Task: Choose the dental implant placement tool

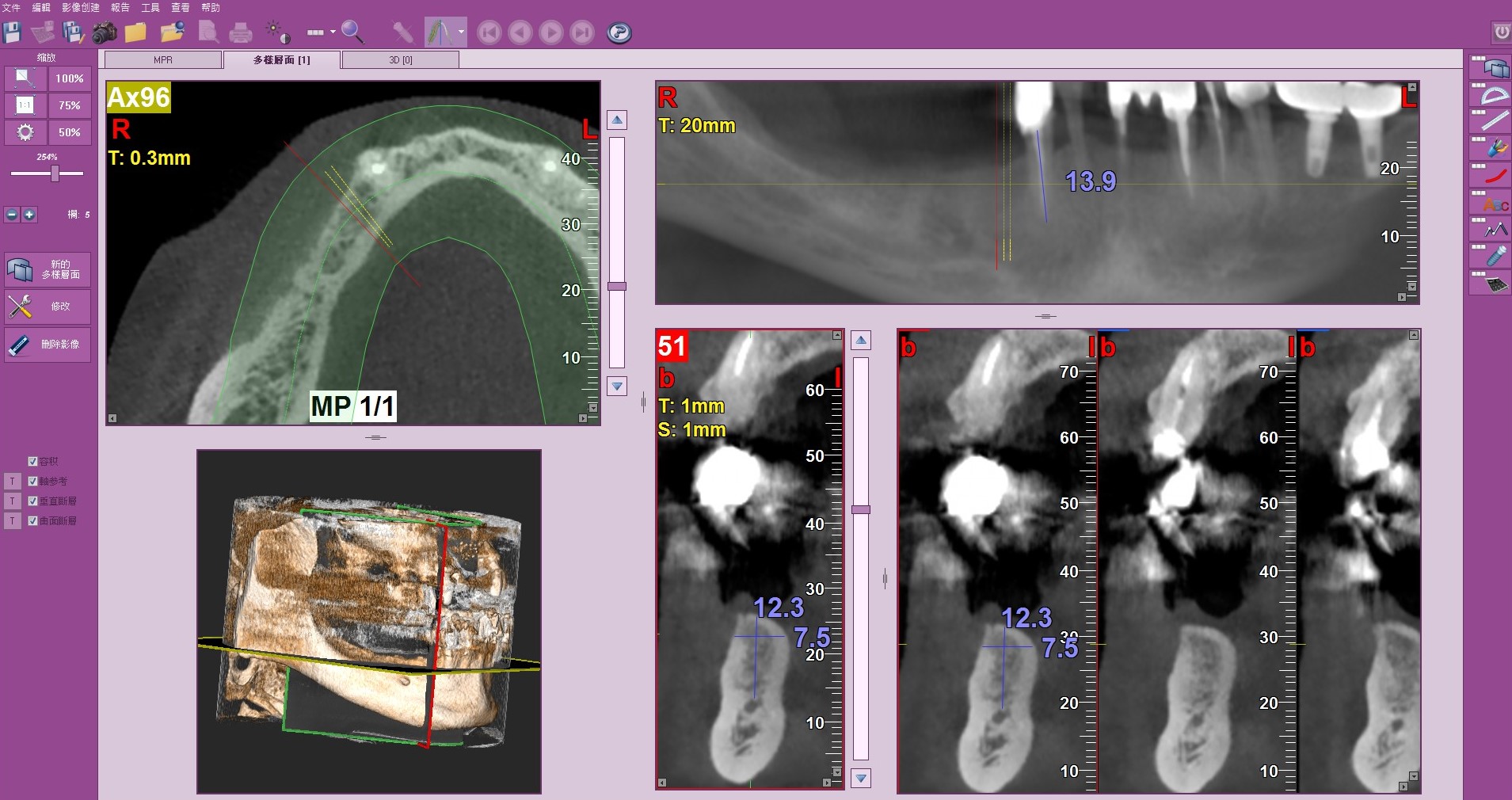Action: [1494, 257]
